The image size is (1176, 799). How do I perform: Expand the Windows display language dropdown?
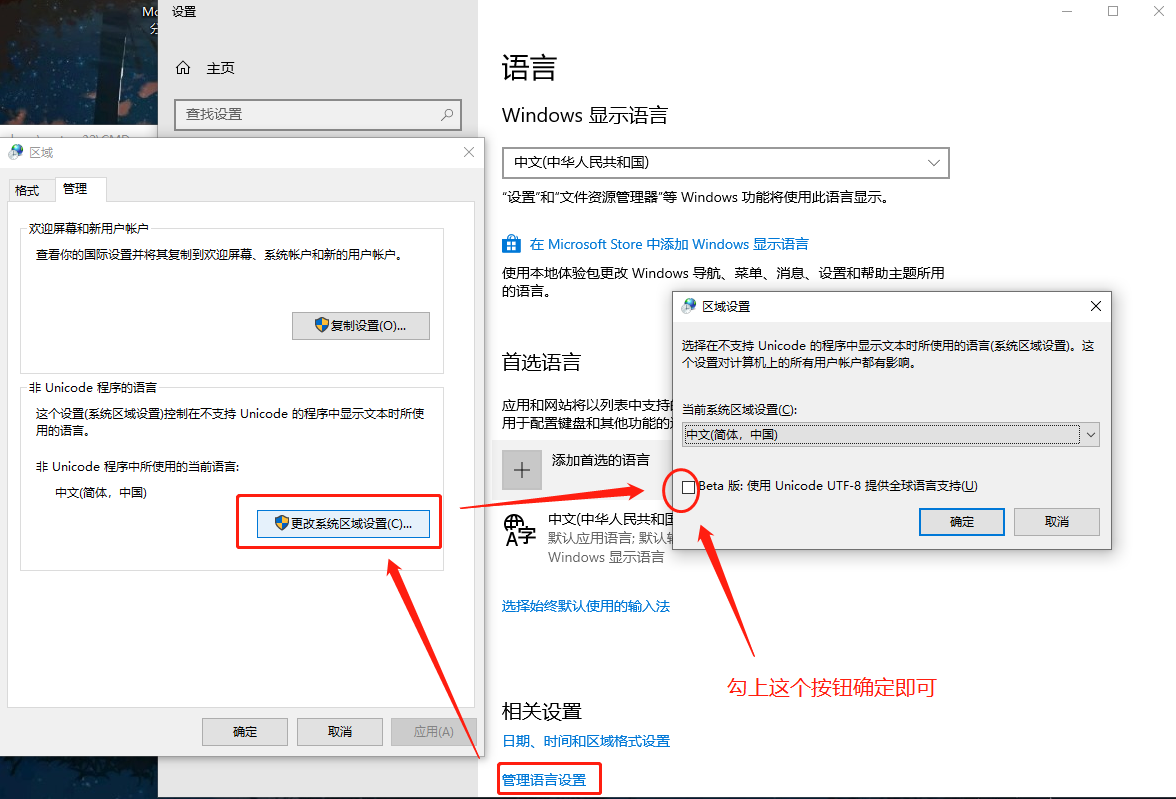[x=726, y=163]
